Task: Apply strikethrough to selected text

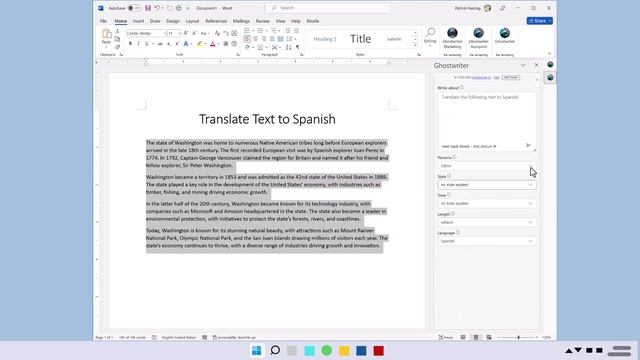Action: pyautogui.click(x=160, y=44)
